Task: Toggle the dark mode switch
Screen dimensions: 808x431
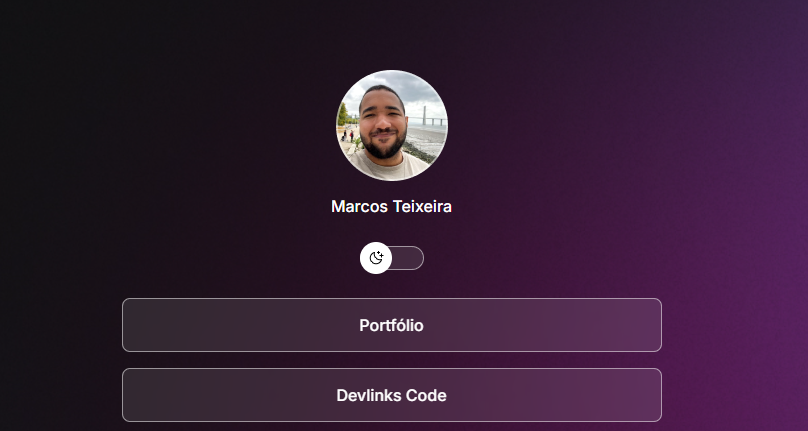Action: pos(392,258)
